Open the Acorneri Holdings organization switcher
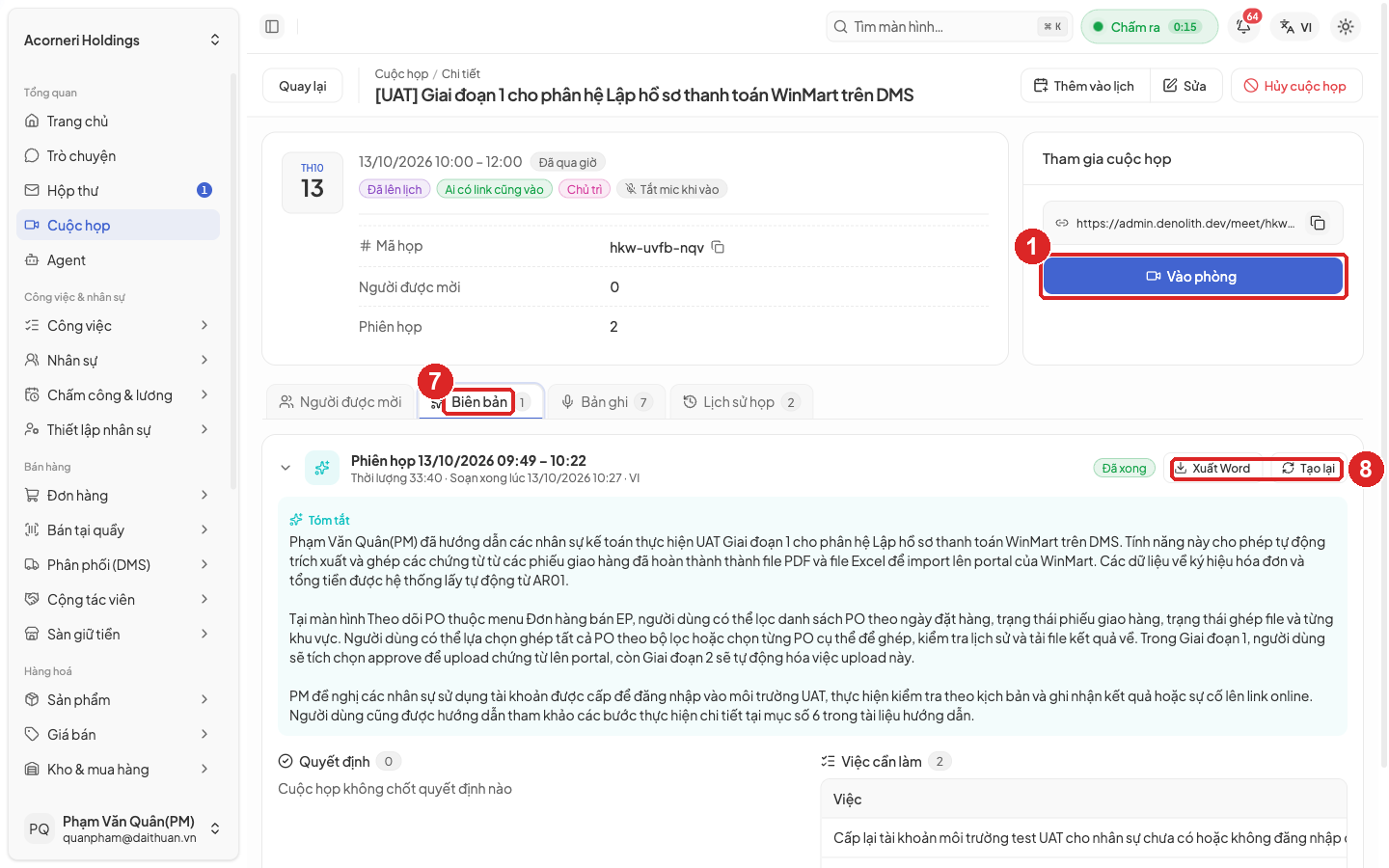This screenshot has height=868, width=1389. (x=123, y=41)
